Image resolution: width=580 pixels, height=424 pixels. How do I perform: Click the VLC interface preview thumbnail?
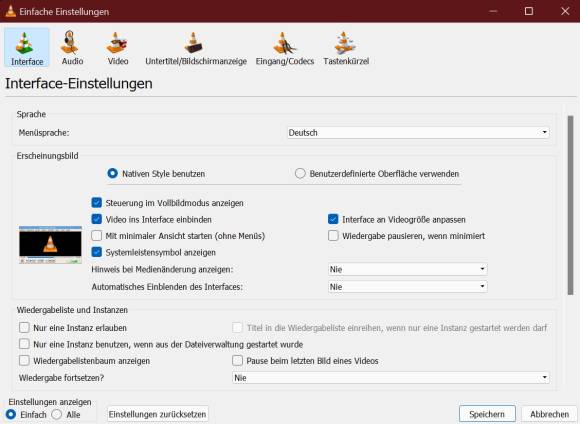click(x=50, y=244)
